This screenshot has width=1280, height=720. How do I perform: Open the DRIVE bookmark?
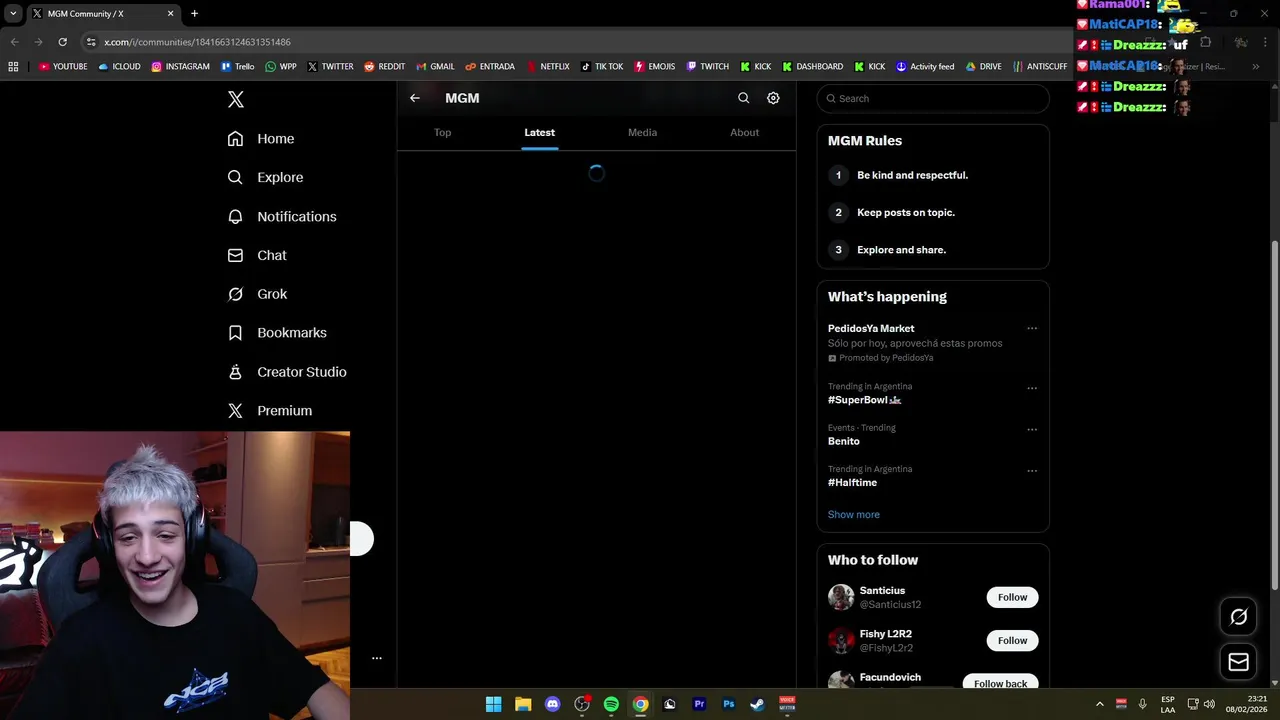984,67
